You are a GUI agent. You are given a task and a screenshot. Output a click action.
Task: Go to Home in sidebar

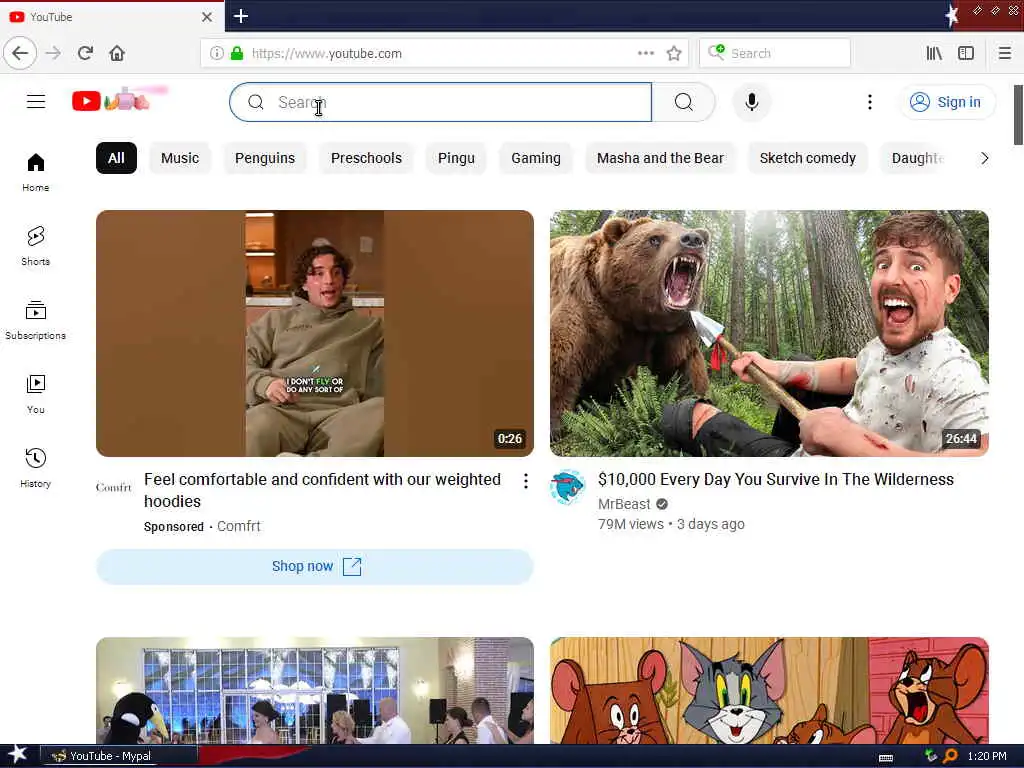click(x=36, y=172)
